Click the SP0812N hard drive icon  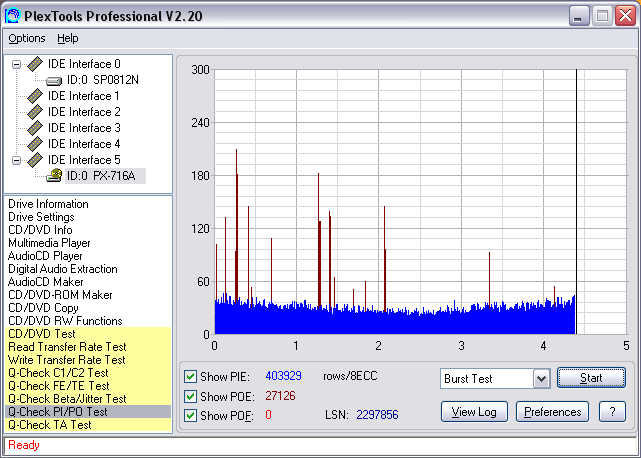click(x=54, y=81)
